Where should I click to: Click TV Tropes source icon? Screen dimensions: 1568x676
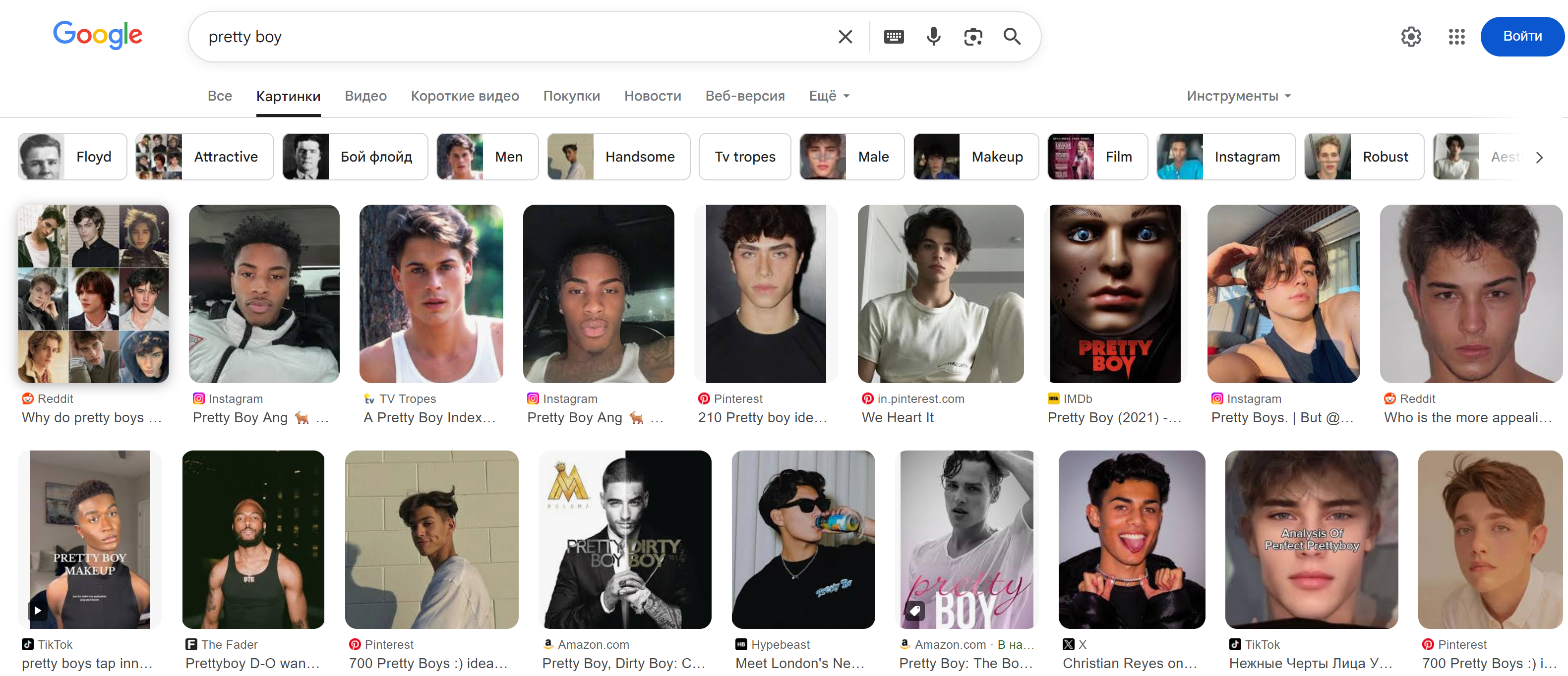[369, 398]
